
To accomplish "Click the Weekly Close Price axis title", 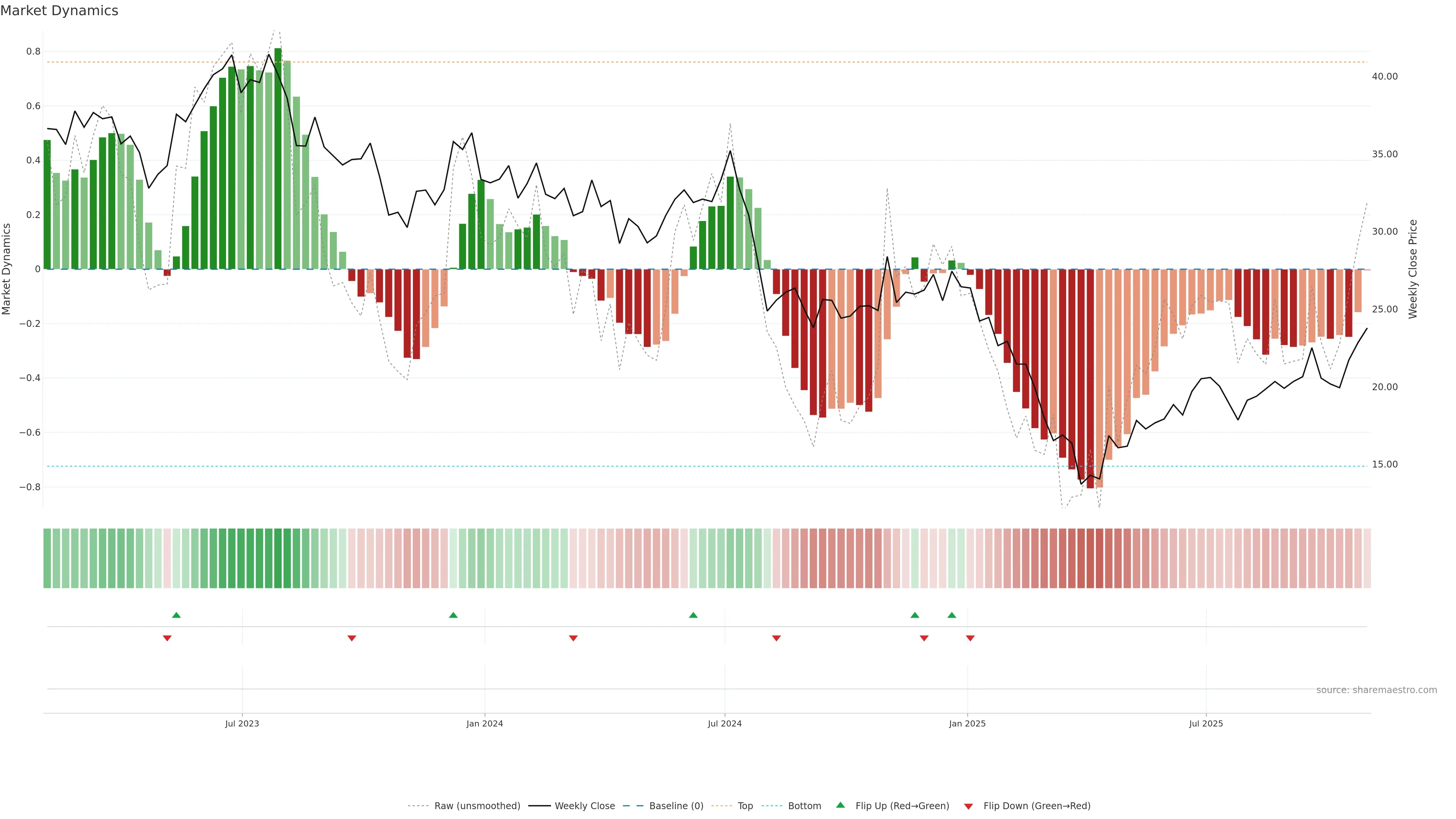I will 1413,269.
